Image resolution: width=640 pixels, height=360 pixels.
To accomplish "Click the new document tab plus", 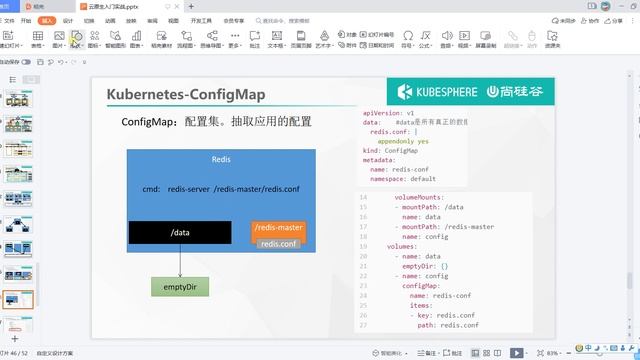I will [191, 7].
